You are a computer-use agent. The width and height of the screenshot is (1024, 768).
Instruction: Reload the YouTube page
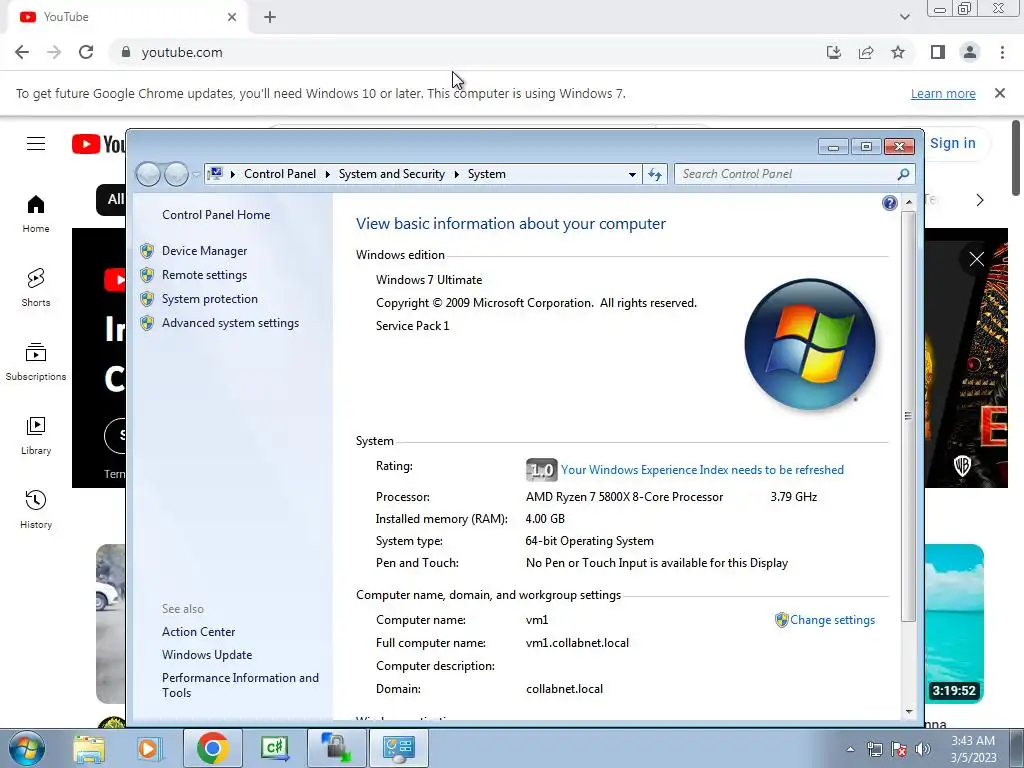pos(86,52)
